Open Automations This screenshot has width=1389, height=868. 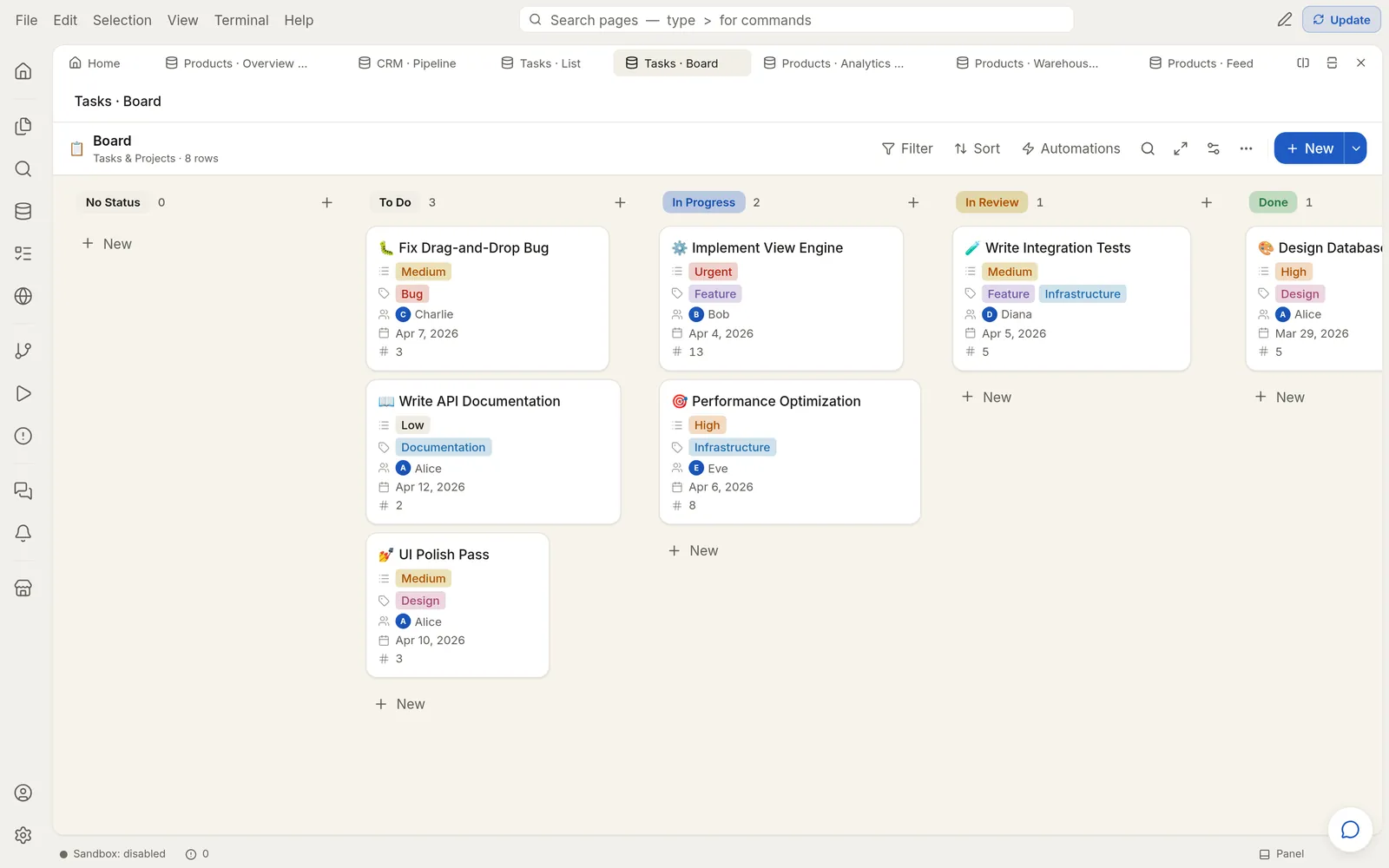coord(1071,148)
